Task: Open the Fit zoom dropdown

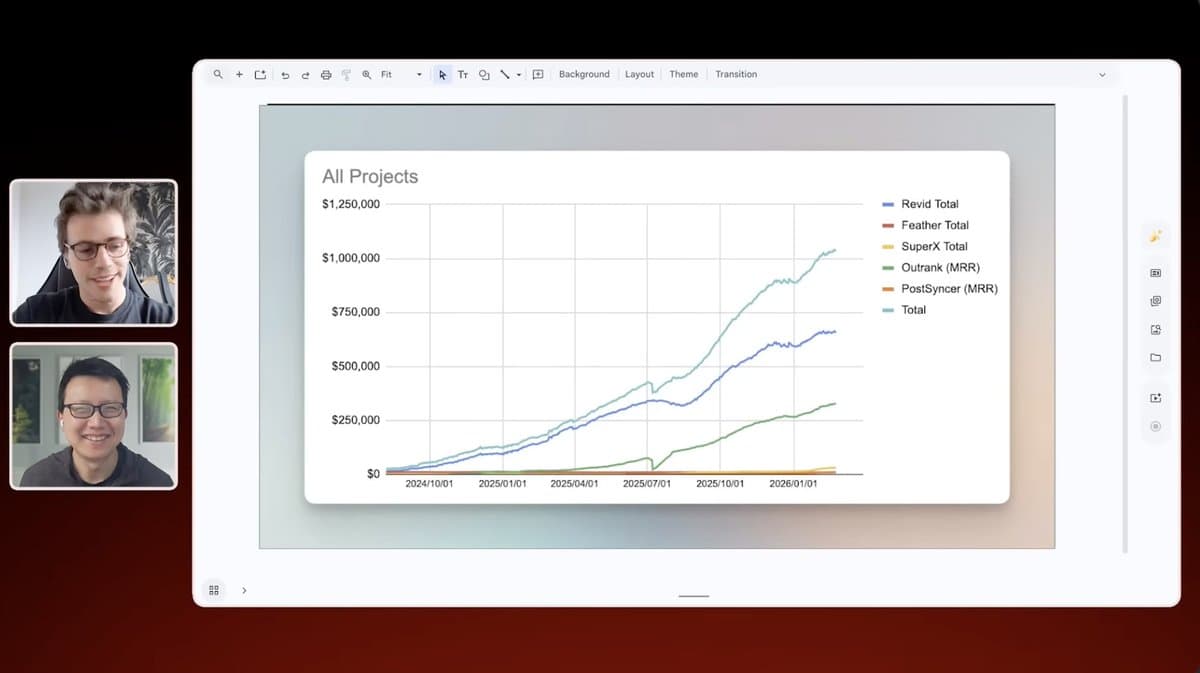Action: pos(390,74)
